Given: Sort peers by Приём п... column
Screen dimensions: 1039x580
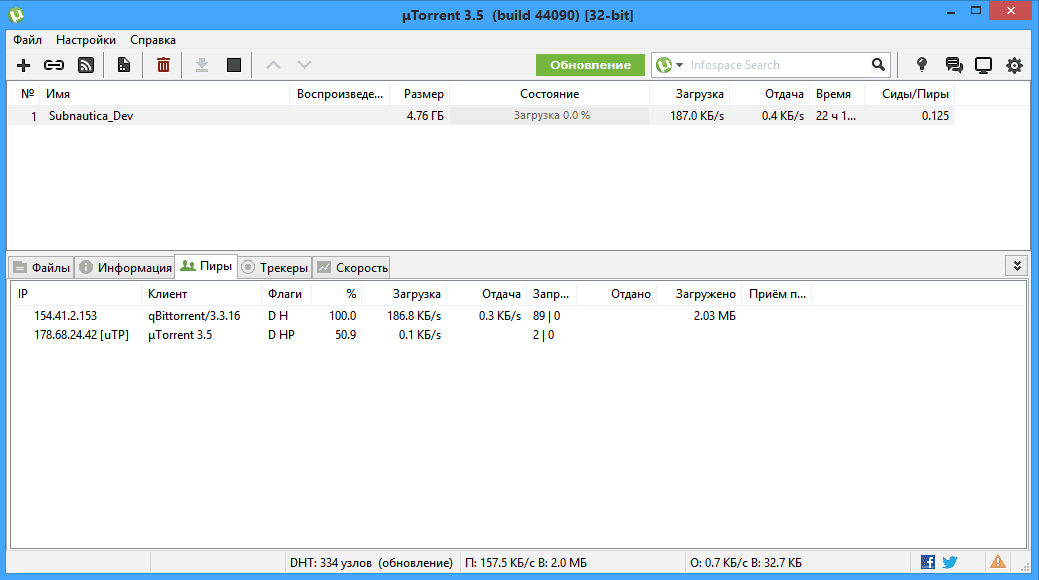Looking at the screenshot, I should pos(777,294).
